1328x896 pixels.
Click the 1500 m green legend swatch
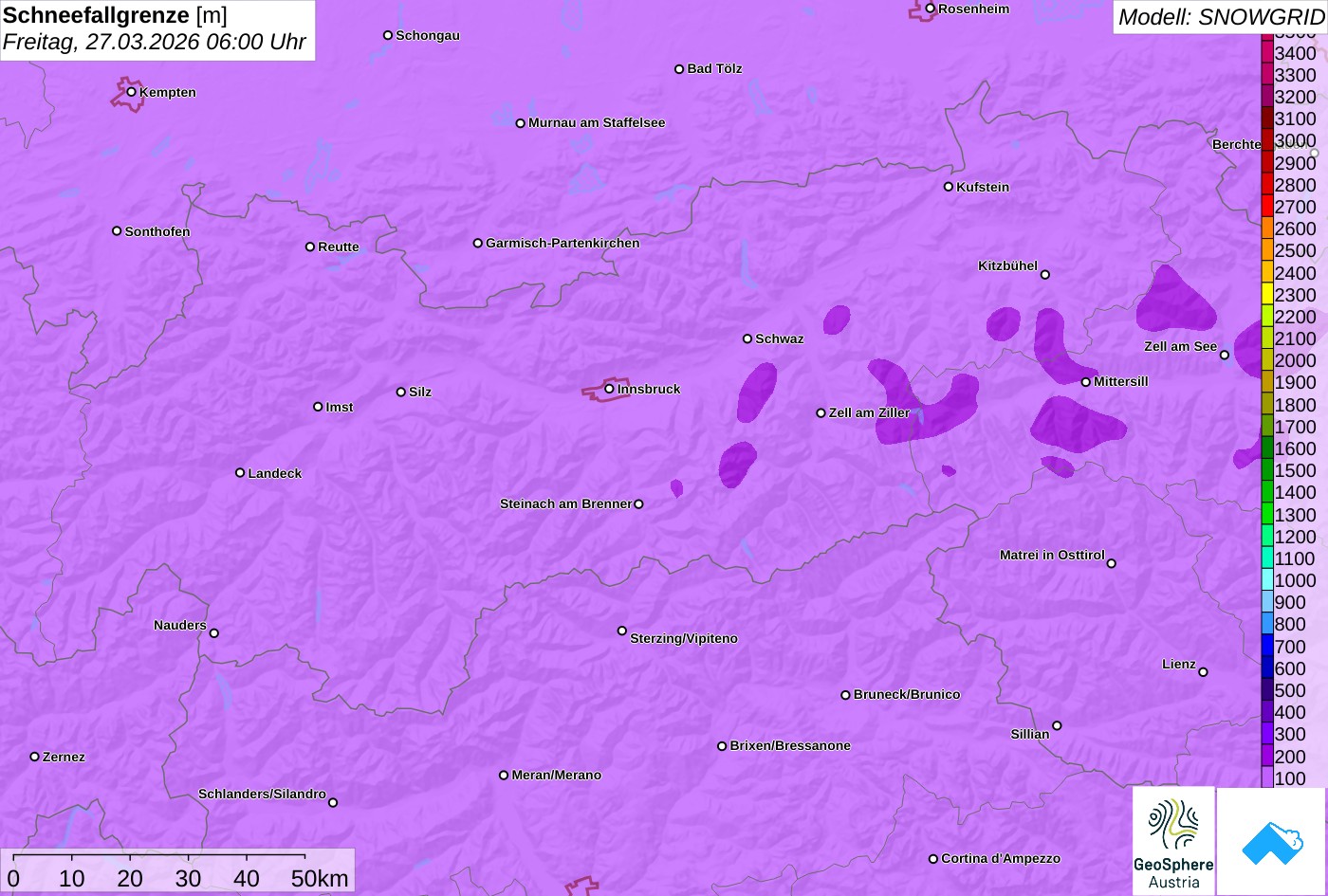pos(1267,470)
